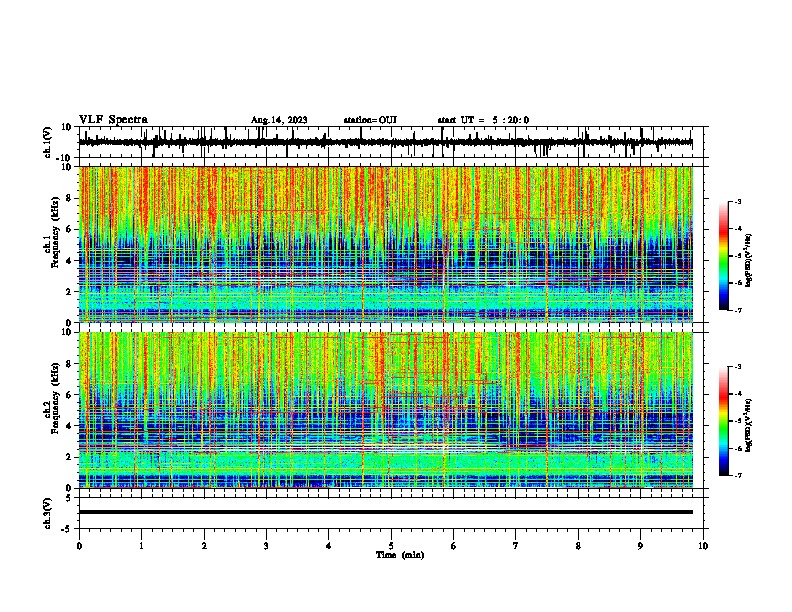
Task: Click the ch.1 frequency axis tick label "4"
Action: point(70,261)
